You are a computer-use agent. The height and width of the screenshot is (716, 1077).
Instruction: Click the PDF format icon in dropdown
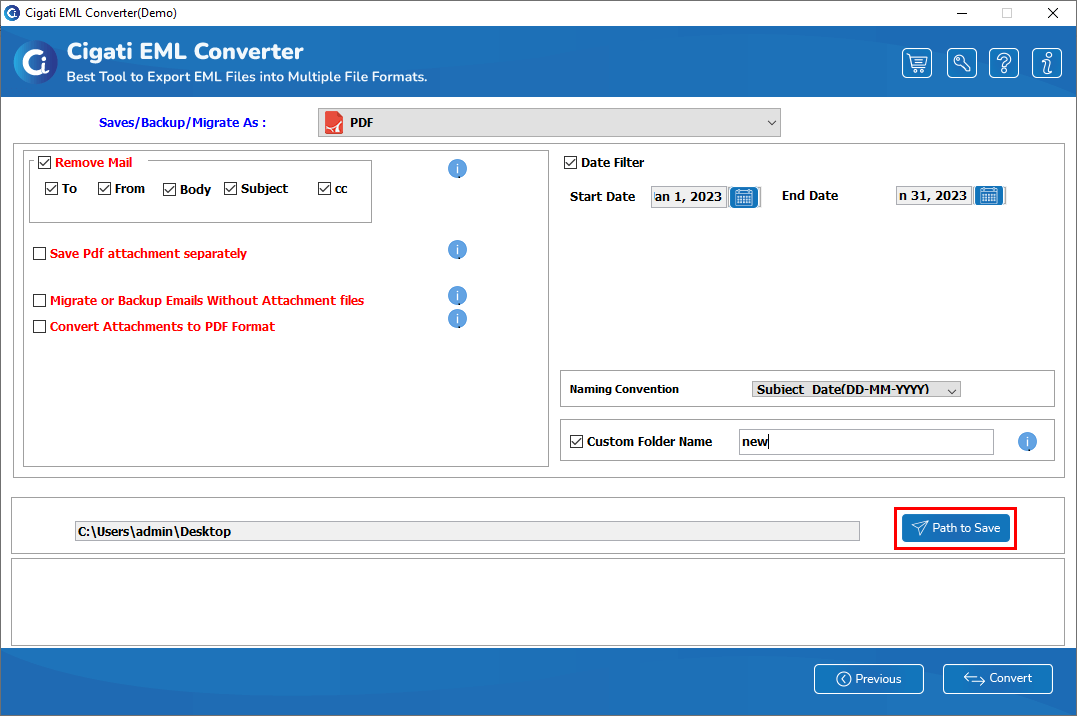click(334, 122)
